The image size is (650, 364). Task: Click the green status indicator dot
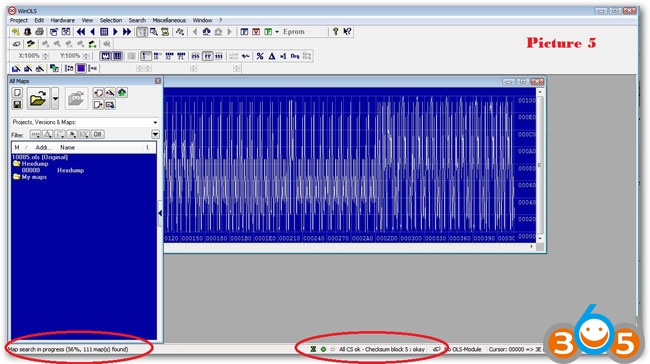[x=323, y=349]
